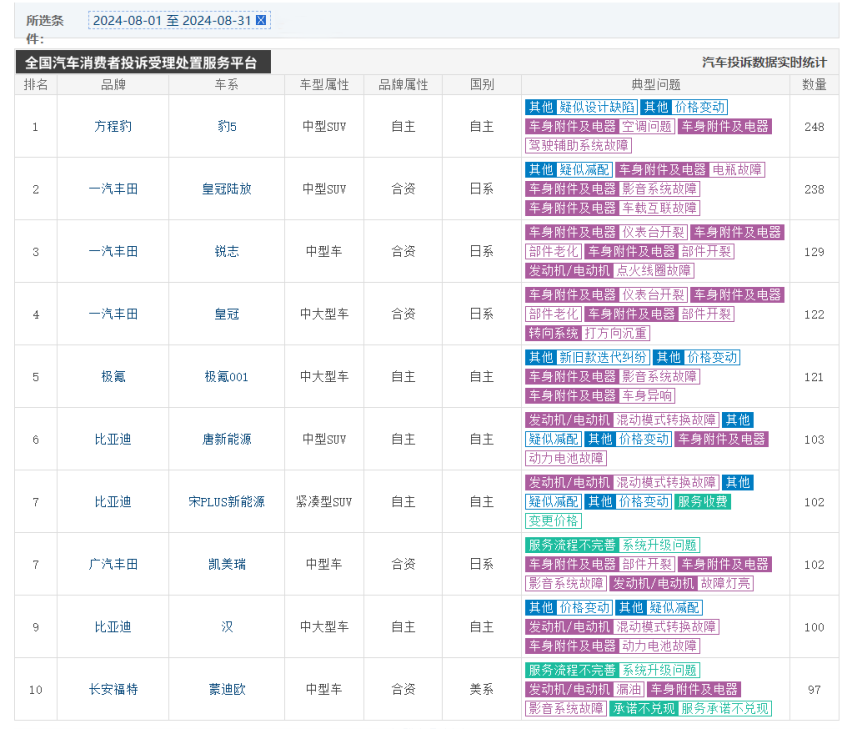
Task: Open the 锐志 series link
Action: (x=227, y=252)
